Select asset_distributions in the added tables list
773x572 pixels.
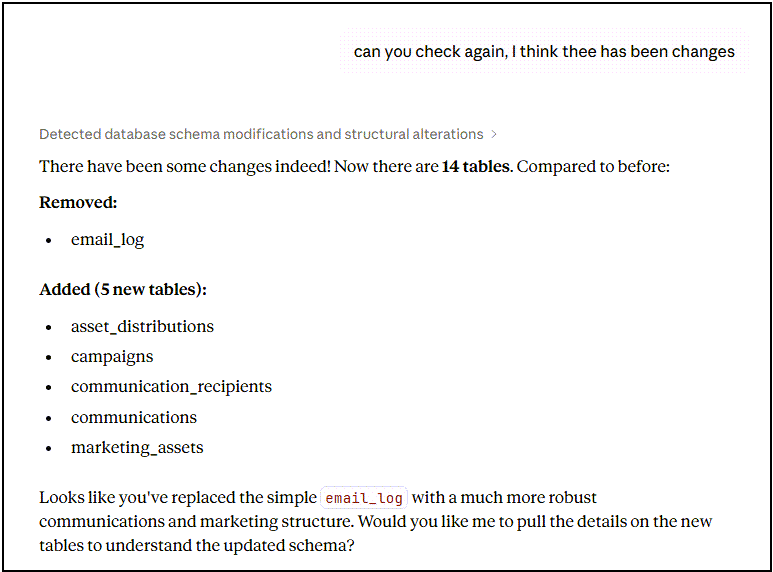tap(142, 327)
